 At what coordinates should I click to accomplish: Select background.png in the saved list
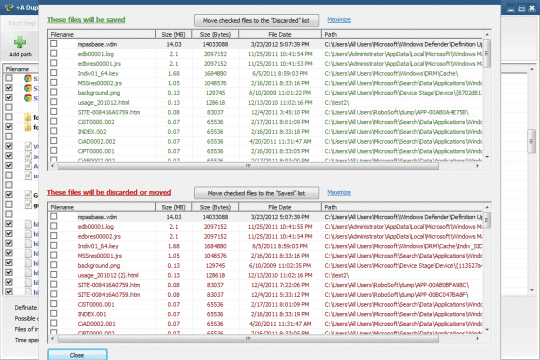(x=98, y=93)
